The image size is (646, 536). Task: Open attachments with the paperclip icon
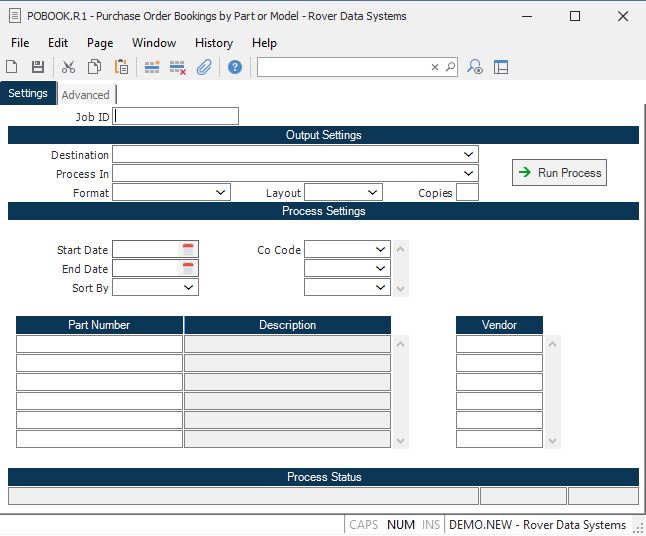[204, 67]
